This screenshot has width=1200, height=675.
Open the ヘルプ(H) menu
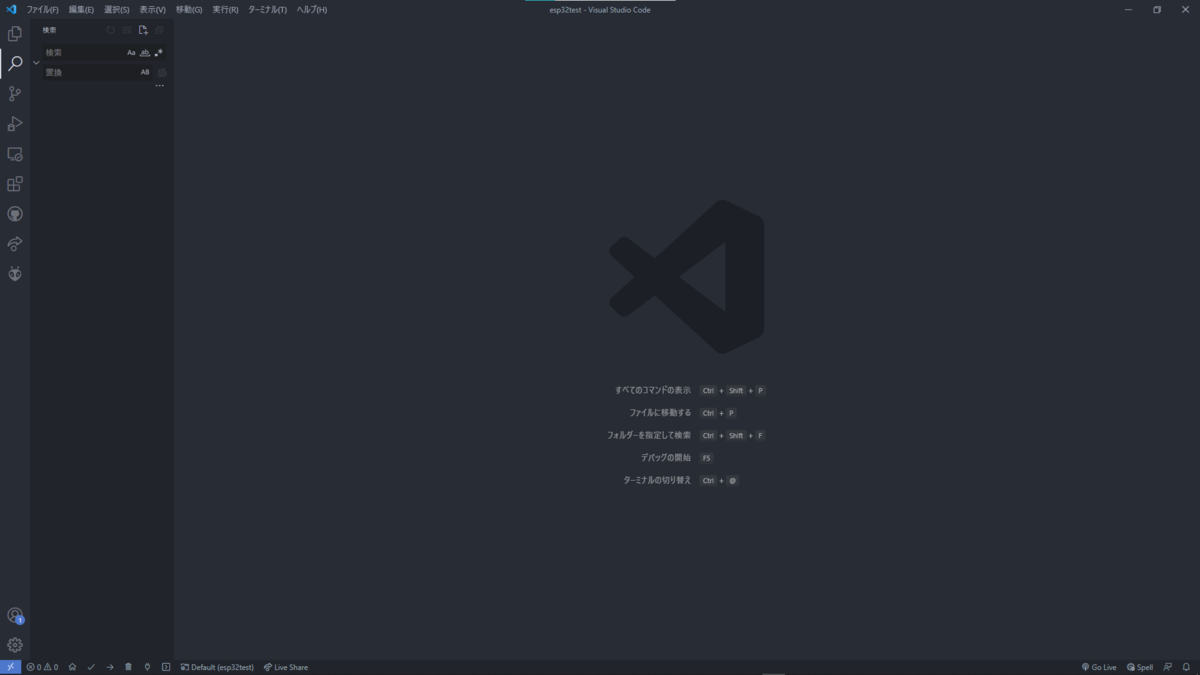pos(312,9)
